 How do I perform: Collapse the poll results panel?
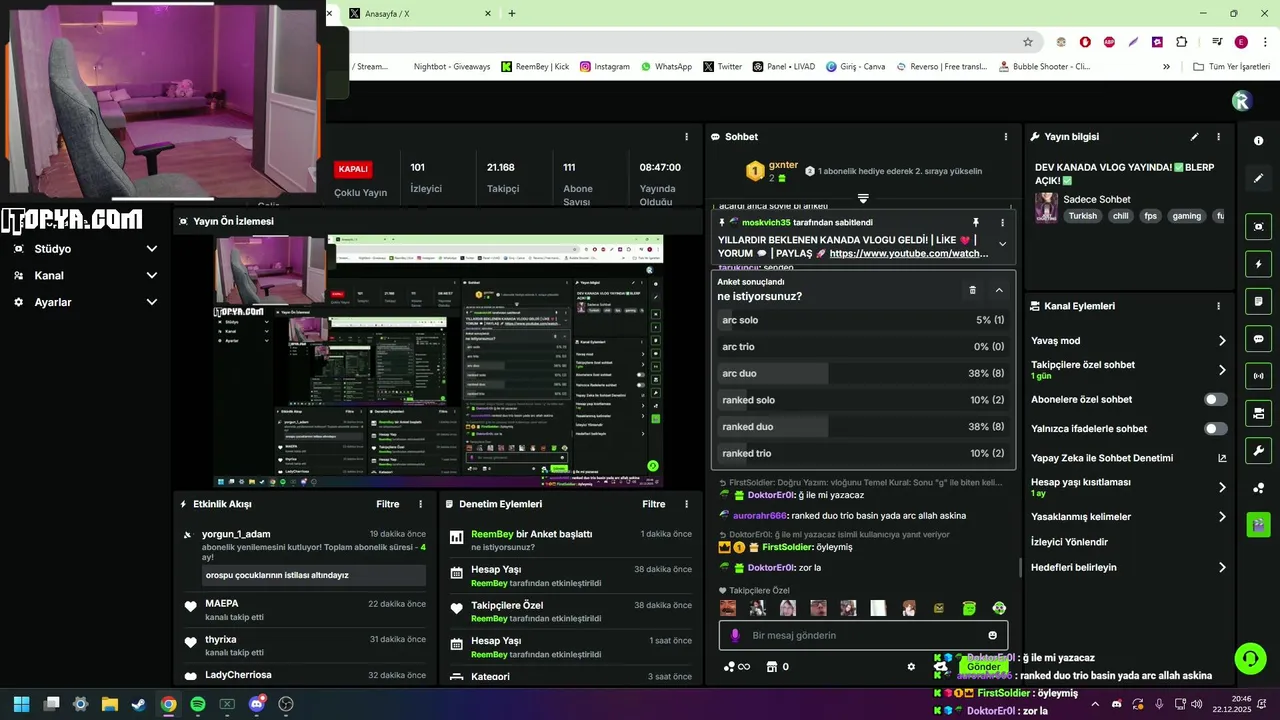click(998, 290)
